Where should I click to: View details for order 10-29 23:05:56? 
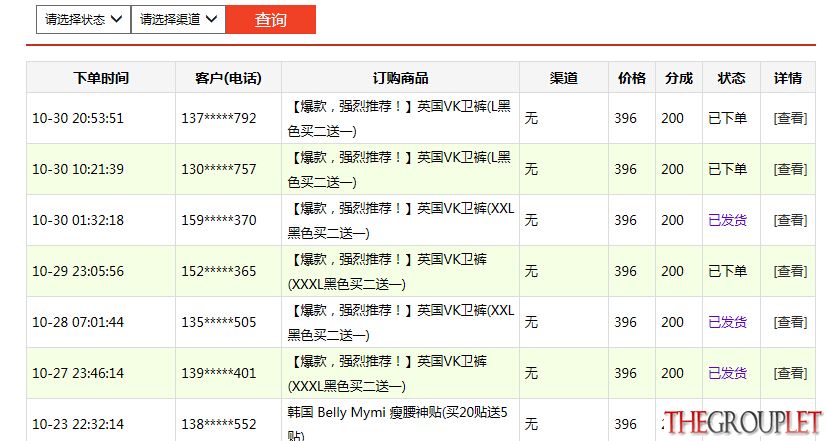[790, 271]
